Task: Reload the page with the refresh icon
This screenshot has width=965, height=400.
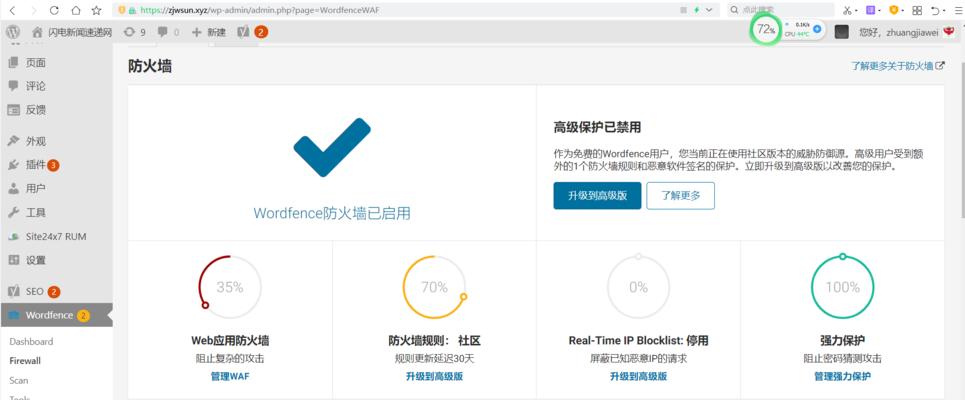Action: 54,10
